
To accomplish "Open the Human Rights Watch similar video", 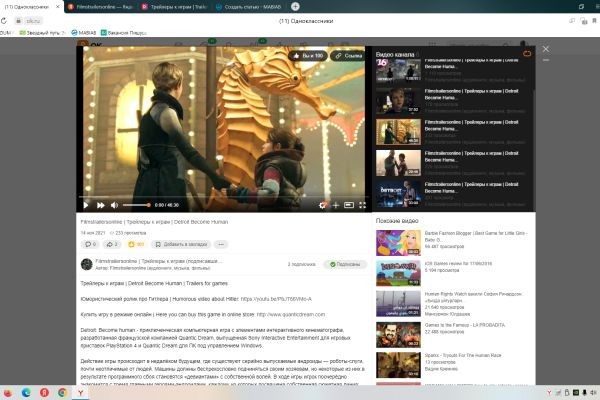I will [x=398, y=304].
